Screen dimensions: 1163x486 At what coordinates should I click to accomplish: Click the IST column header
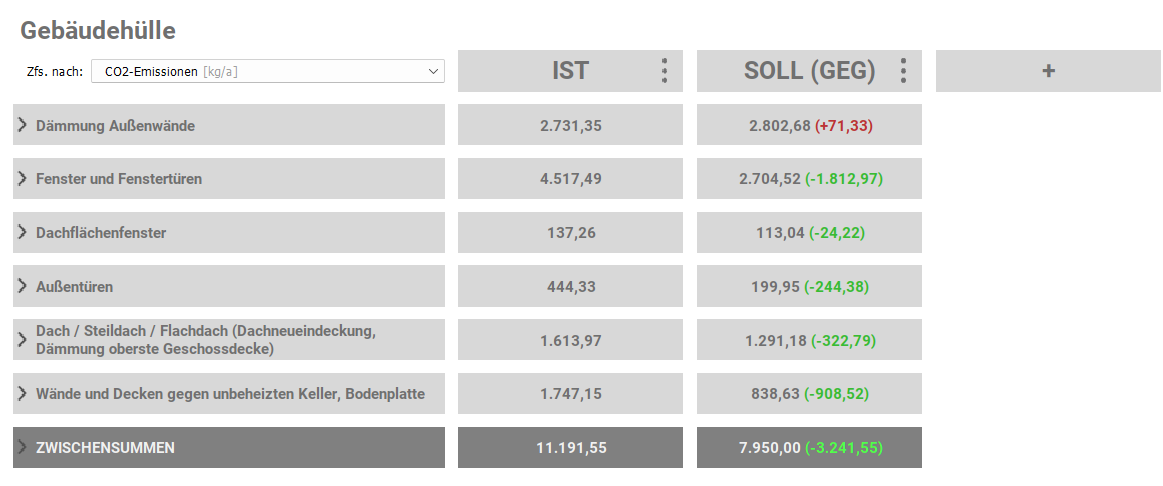click(x=570, y=71)
